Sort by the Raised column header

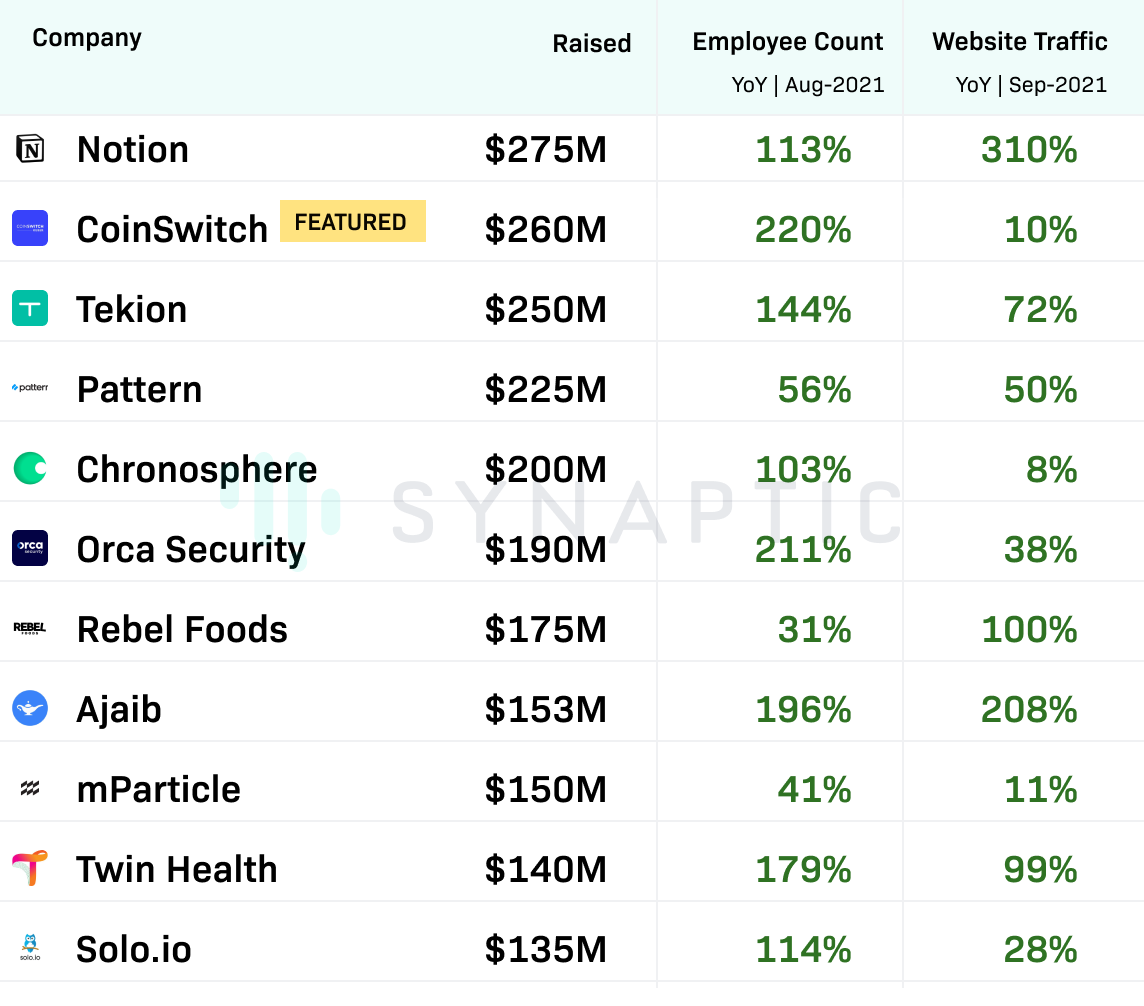pyautogui.click(x=592, y=44)
